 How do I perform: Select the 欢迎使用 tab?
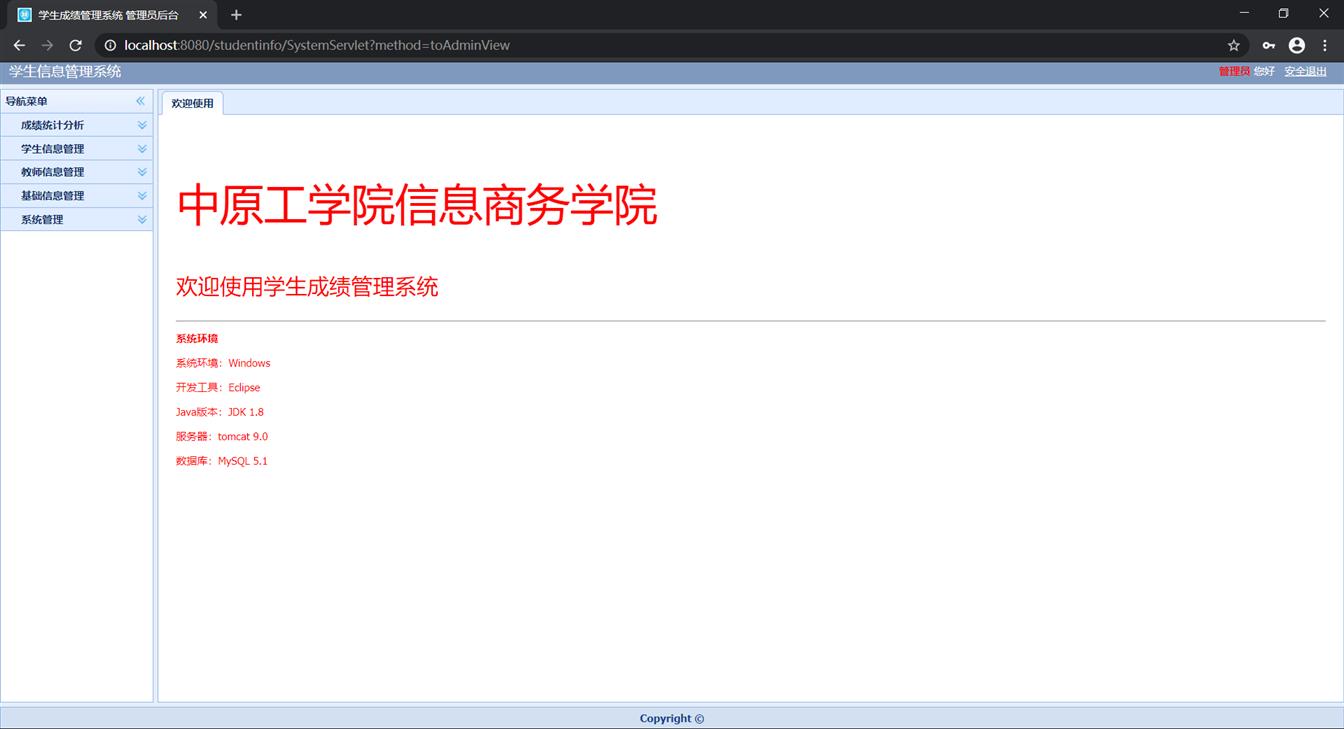click(192, 103)
